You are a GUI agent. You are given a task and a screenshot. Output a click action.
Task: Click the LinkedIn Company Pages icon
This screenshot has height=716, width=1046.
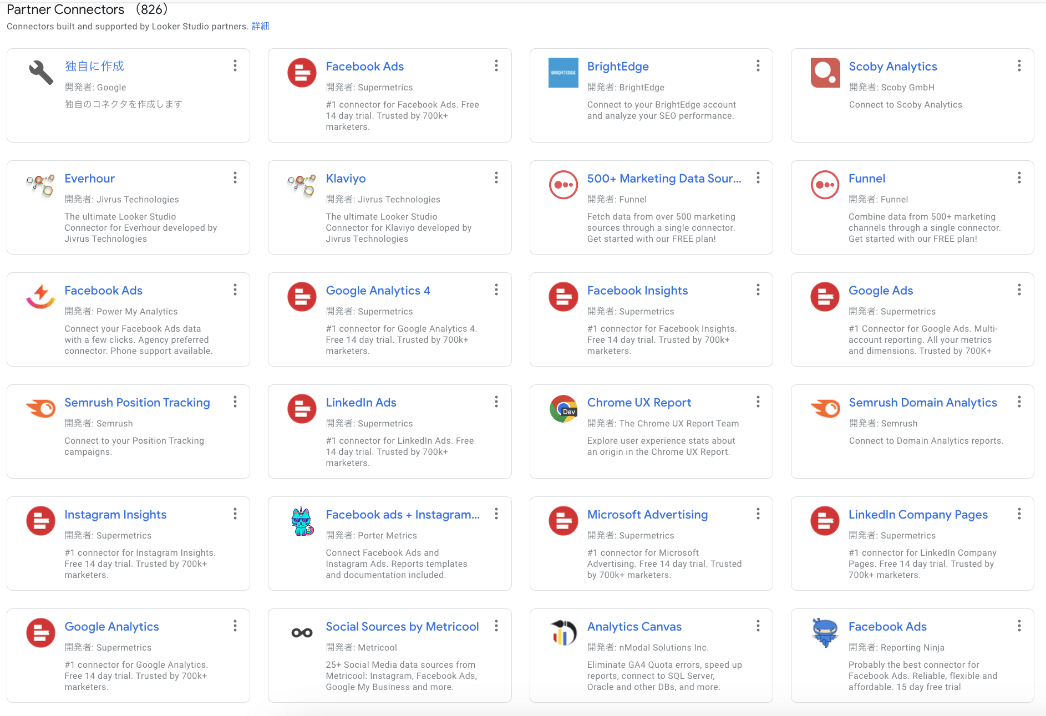825,521
